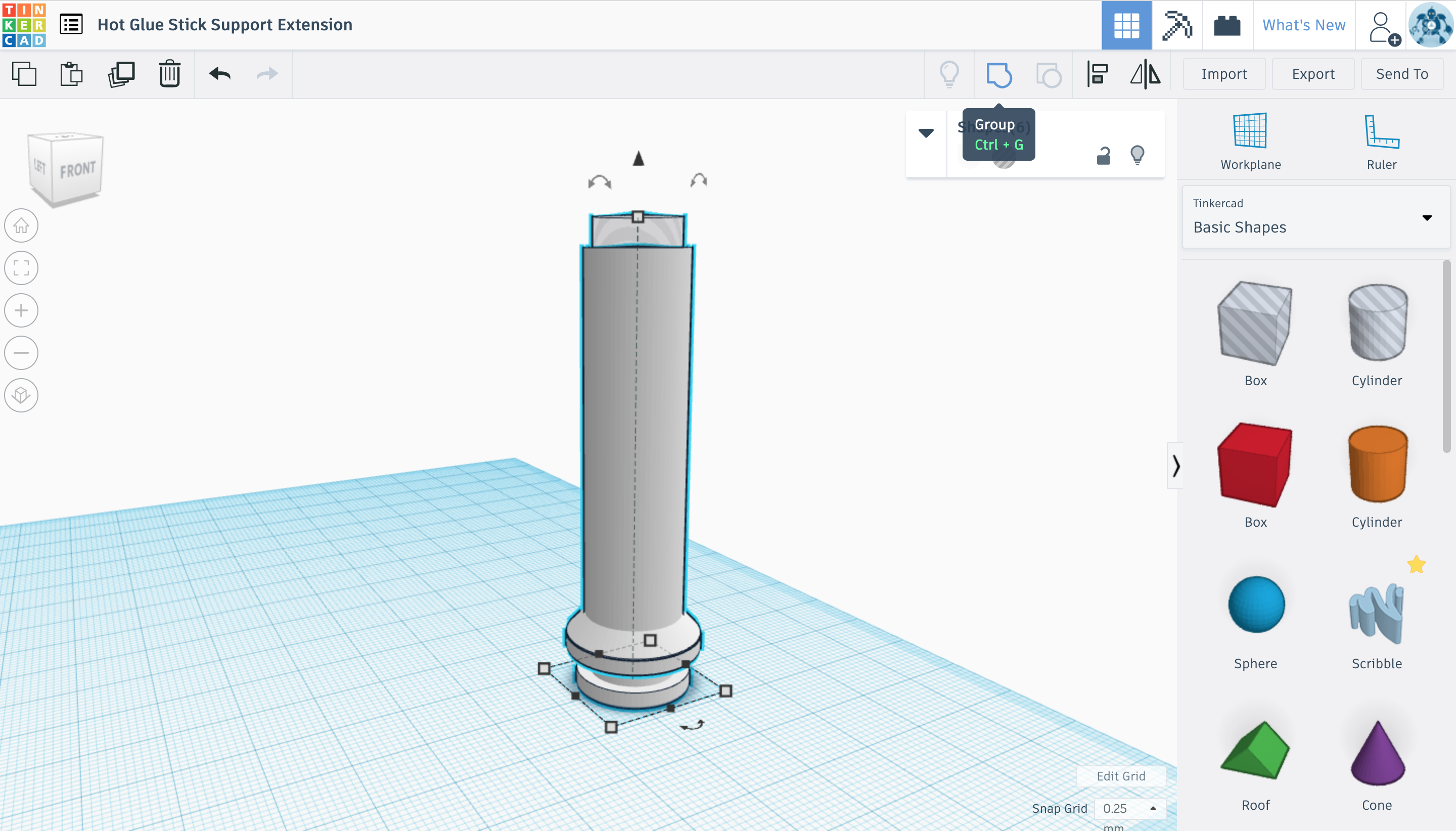The height and width of the screenshot is (831, 1456).
Task: Toggle Show All lightbulb in toolbar
Action: click(949, 74)
